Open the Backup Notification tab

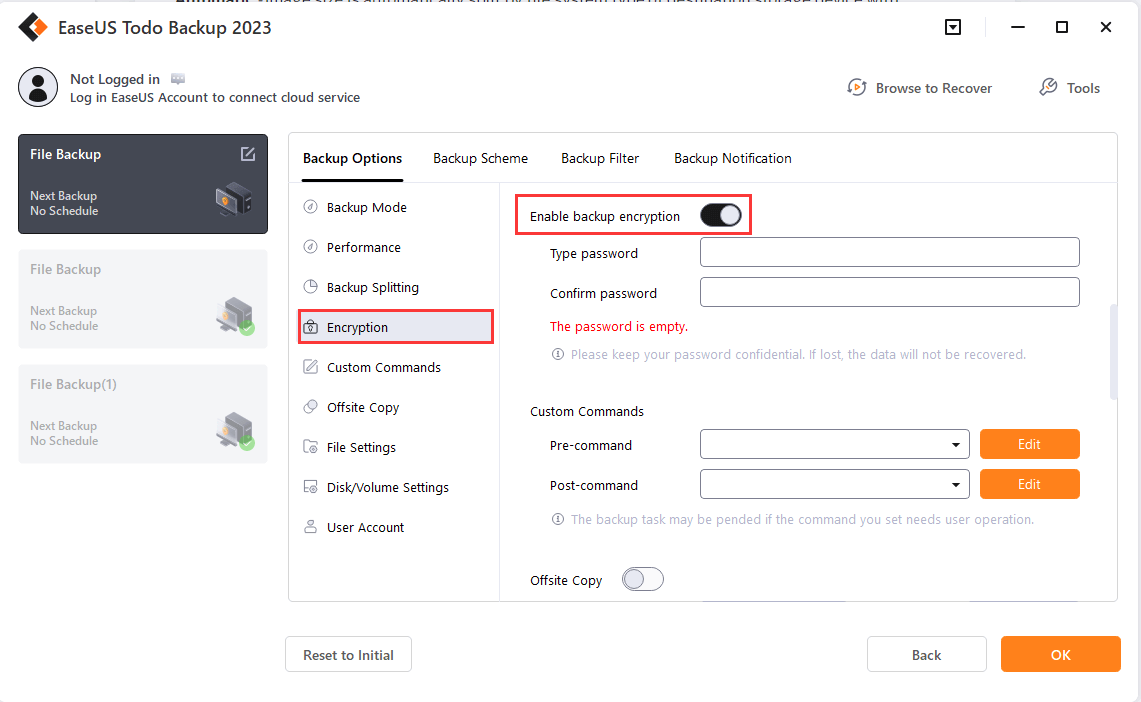coord(733,158)
